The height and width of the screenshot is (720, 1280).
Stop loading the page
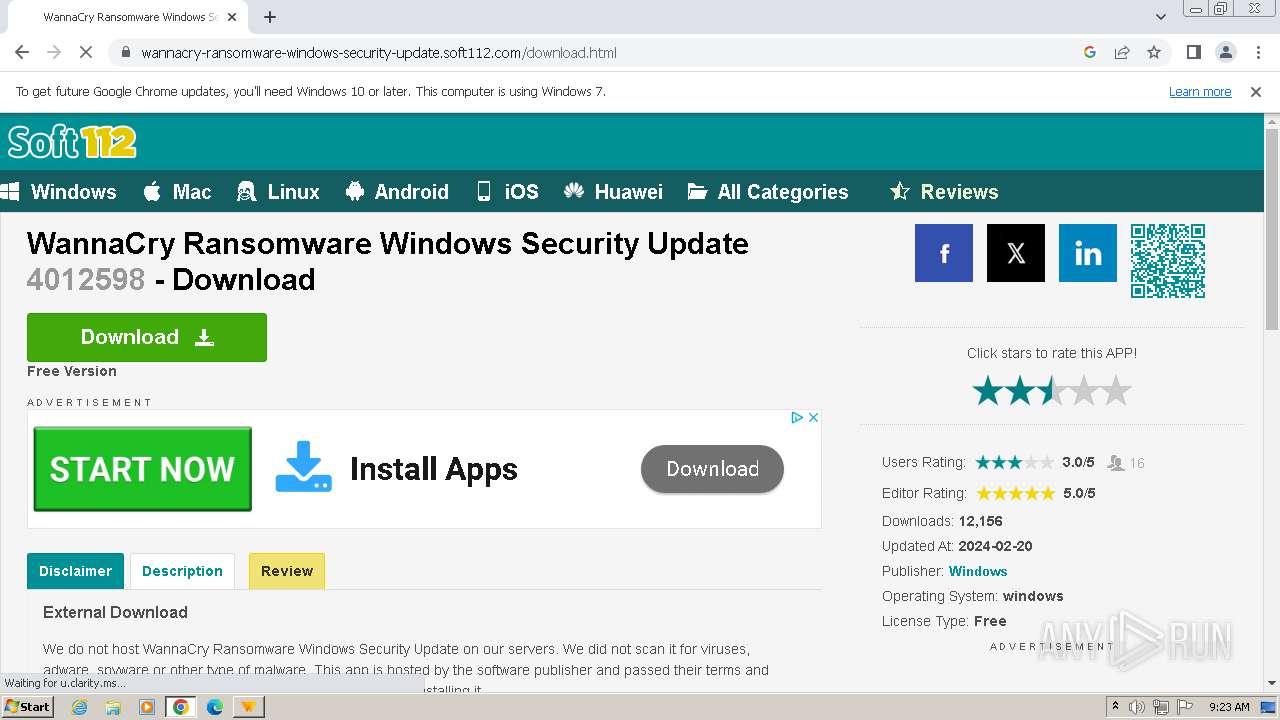tap(86, 52)
